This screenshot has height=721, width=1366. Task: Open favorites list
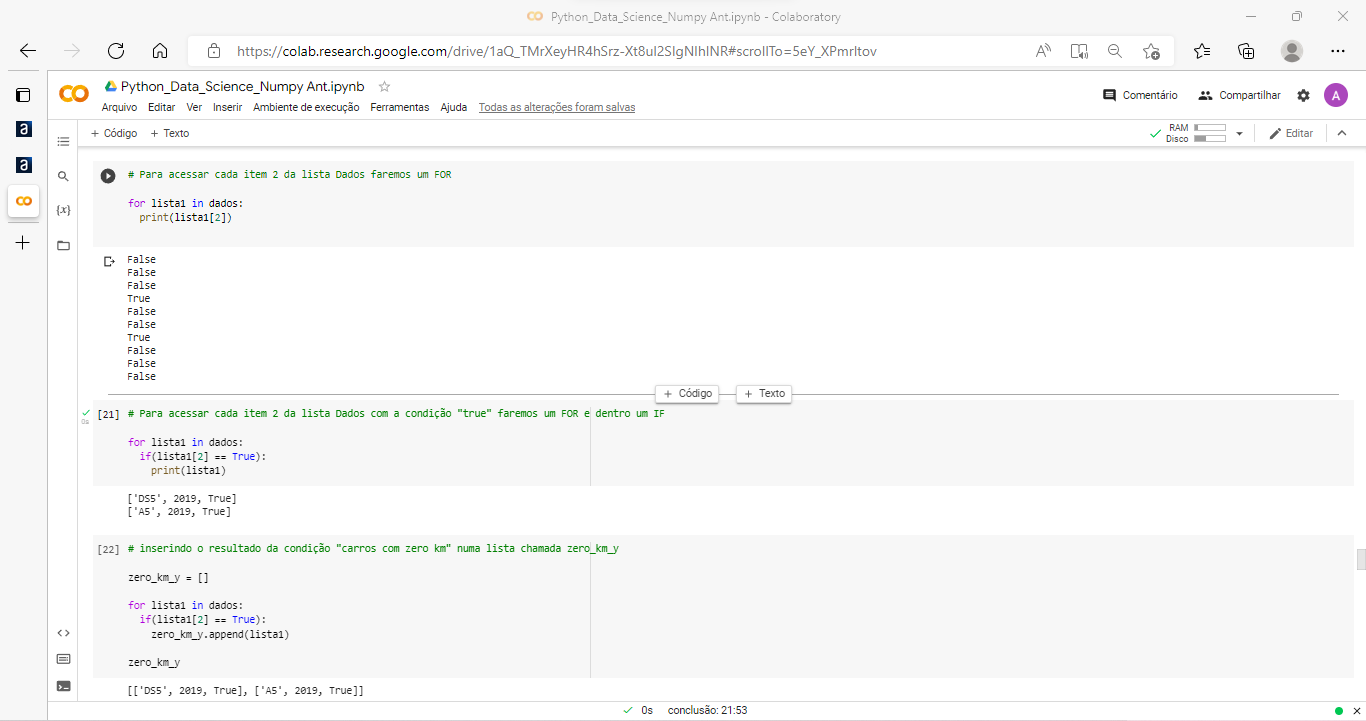pos(1202,51)
